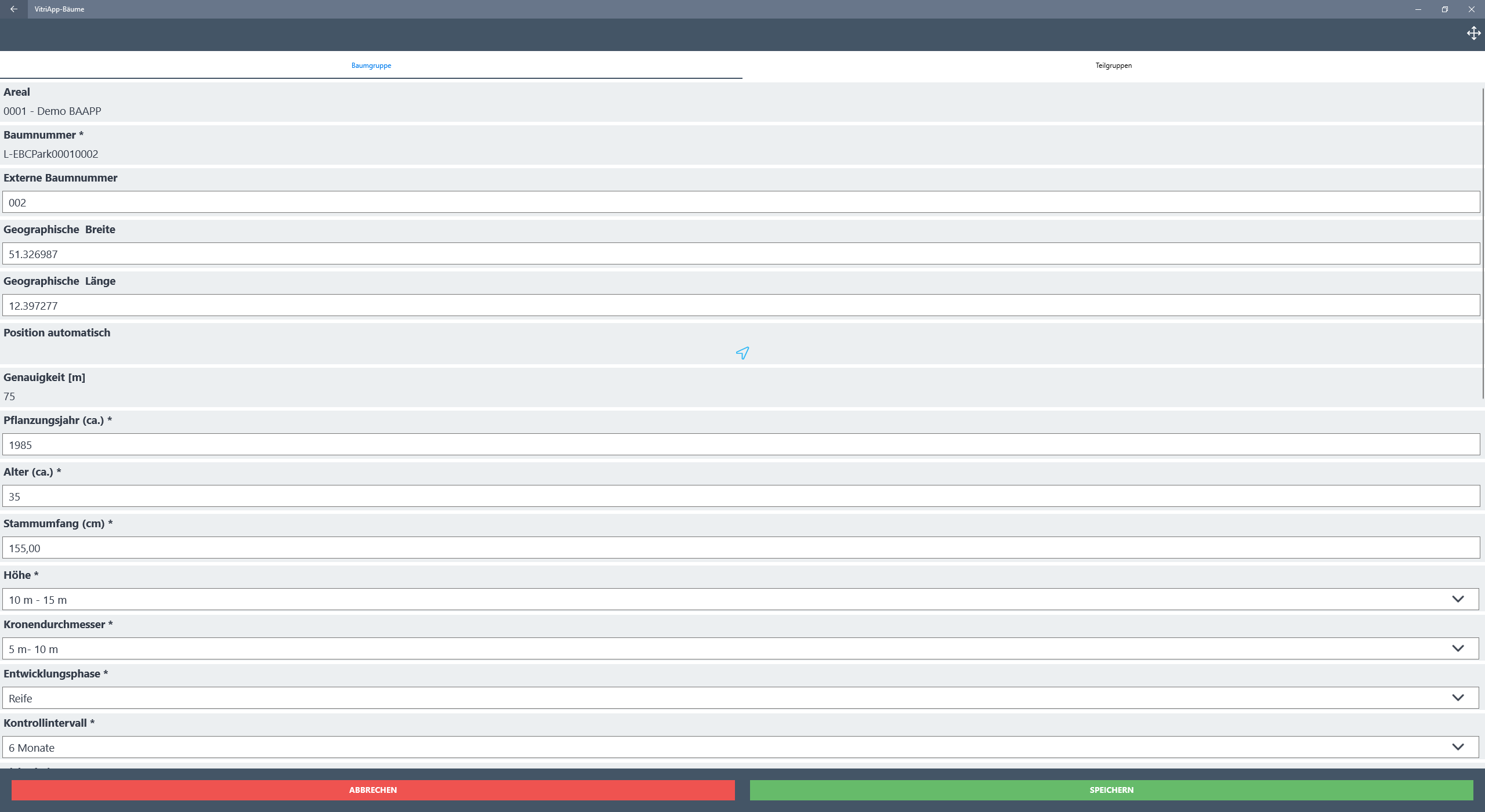Screen dimensions: 1485x812
Task: Click the vertical scrollbar on right edge
Action: 1483,244
